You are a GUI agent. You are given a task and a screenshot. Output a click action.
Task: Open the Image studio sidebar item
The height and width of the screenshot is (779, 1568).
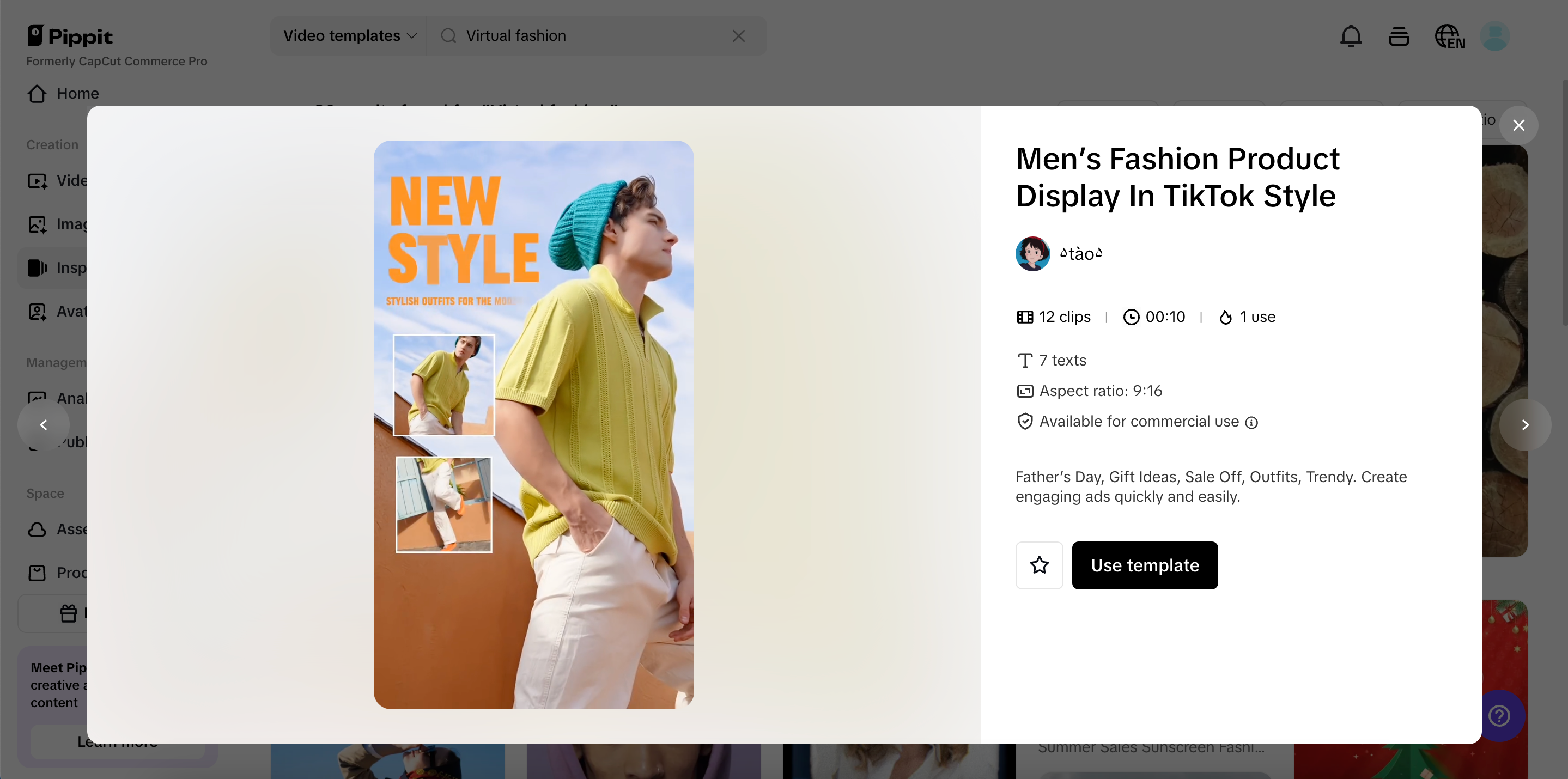click(57, 224)
